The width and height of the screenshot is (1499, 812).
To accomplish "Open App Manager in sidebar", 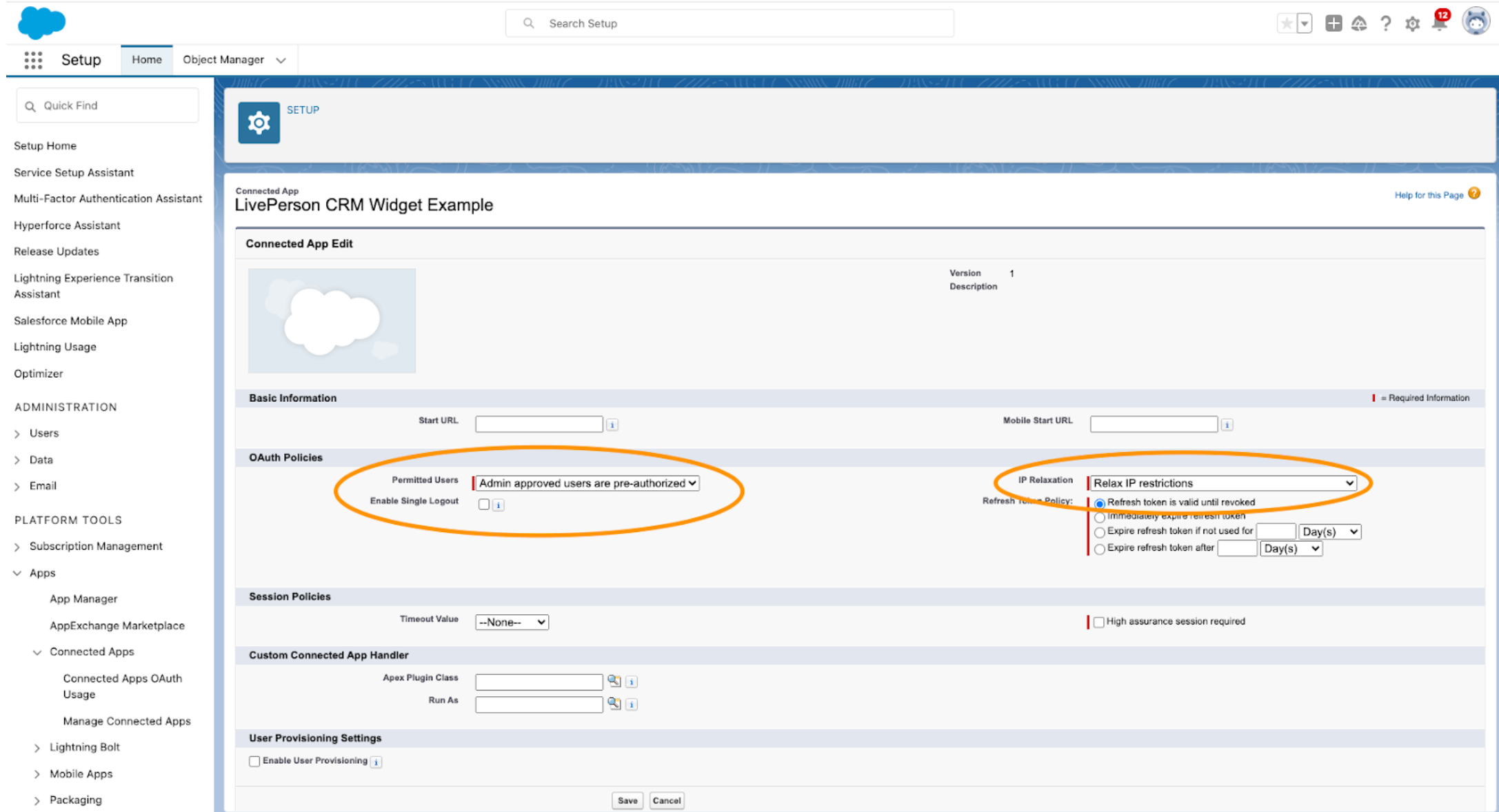I will click(83, 599).
